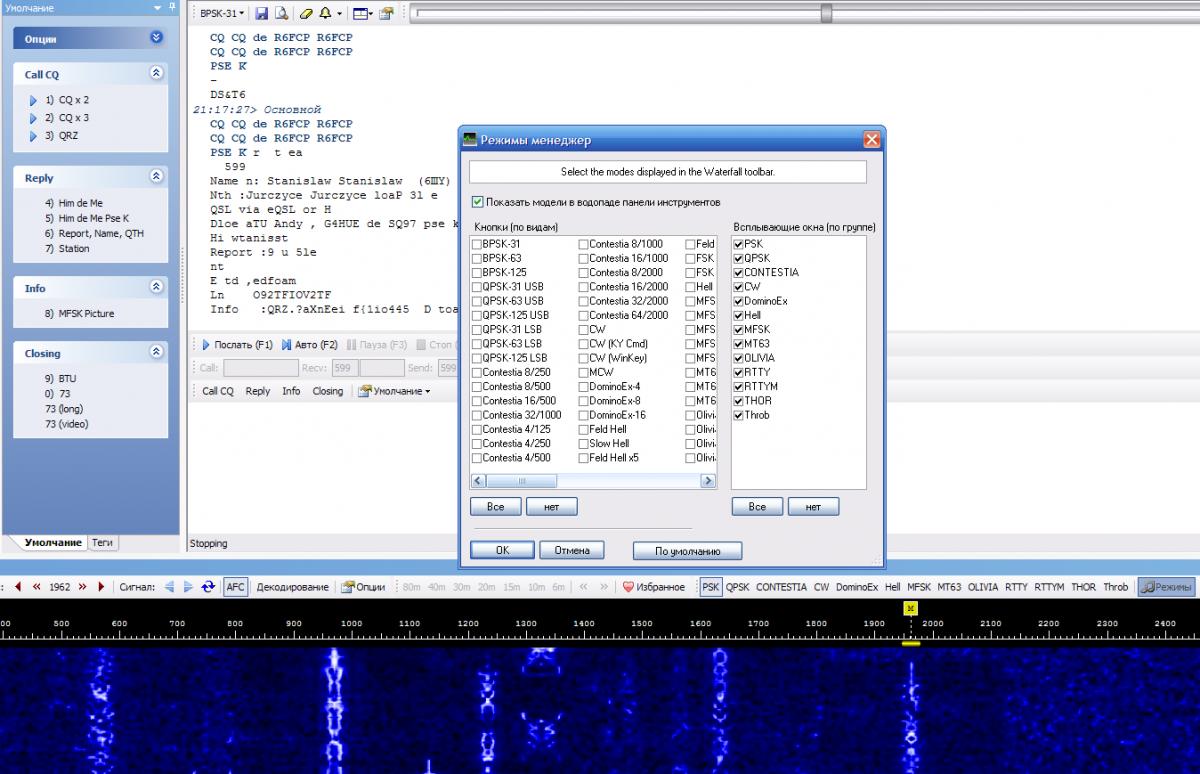Uncheck 'Показать модели в водопаде' checkbox
1200x774 pixels.
tap(477, 202)
